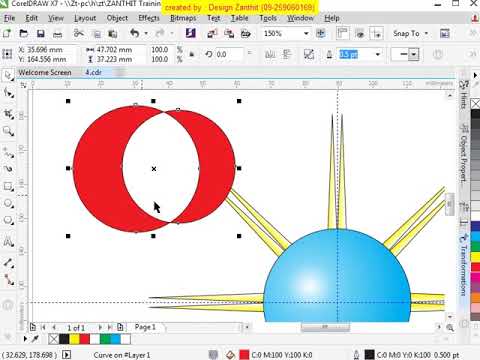This screenshot has width=480, height=360.
Task: Open the File menu
Action: click(10, 18)
